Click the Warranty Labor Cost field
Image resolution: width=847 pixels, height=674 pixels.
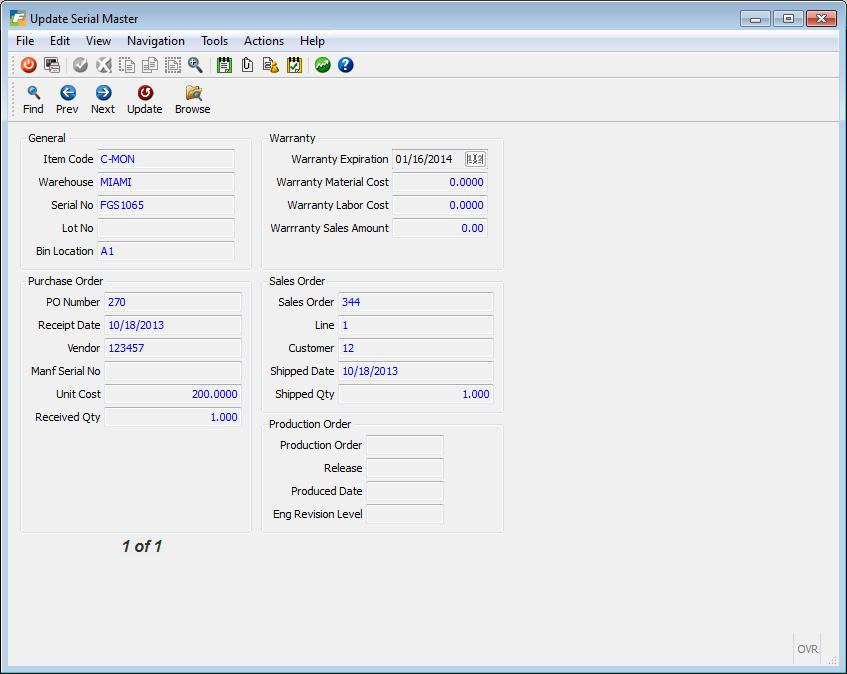(439, 205)
